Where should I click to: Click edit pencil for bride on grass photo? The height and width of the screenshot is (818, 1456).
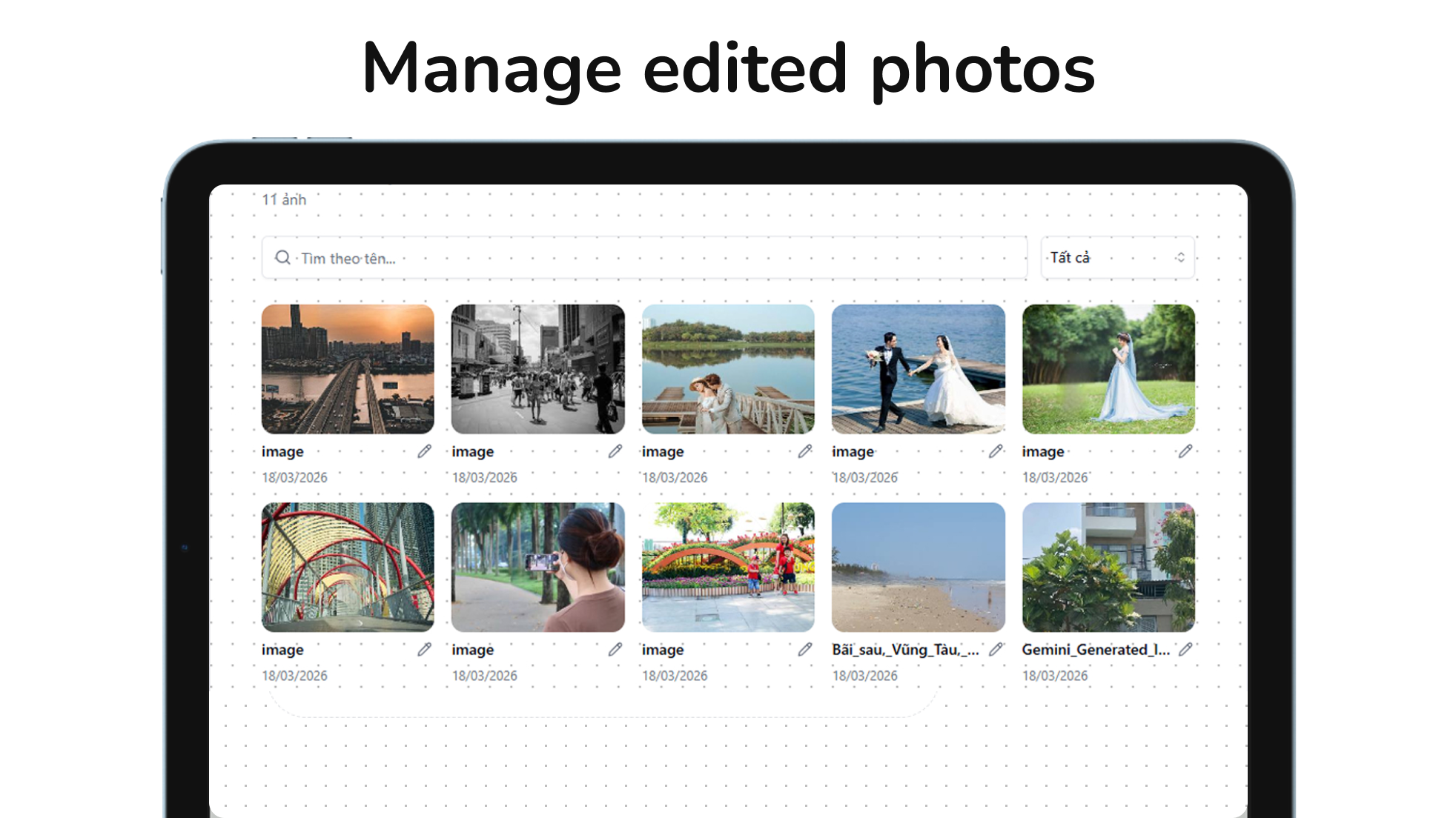pos(1185,451)
